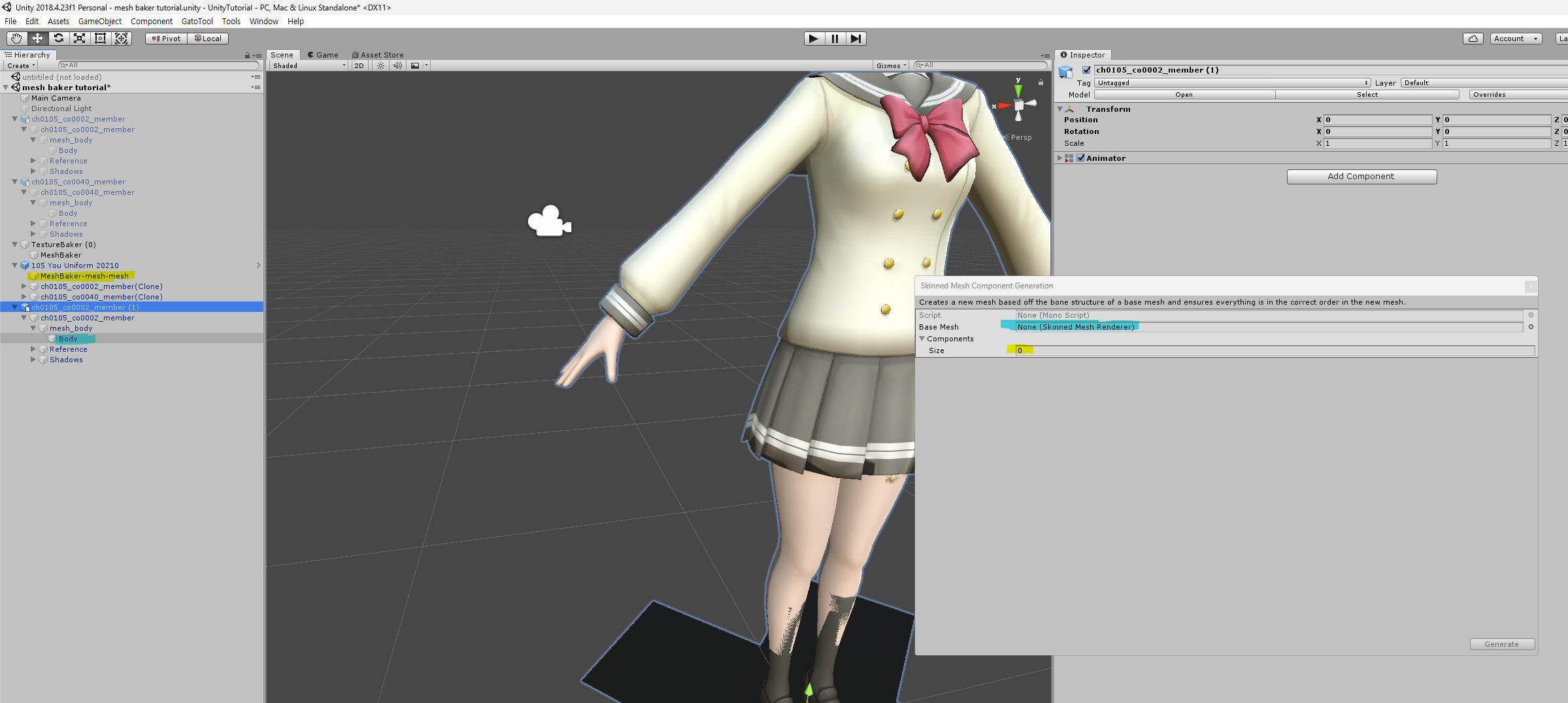Screen dimensions: 1568x703
Task: Select the Rect Transform tool
Action: point(100,39)
